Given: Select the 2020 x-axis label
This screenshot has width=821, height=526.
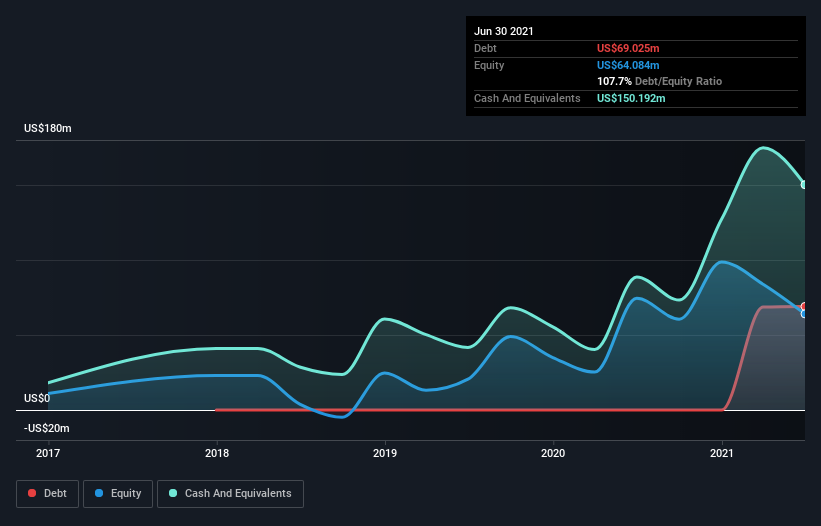Looking at the screenshot, I should (553, 453).
